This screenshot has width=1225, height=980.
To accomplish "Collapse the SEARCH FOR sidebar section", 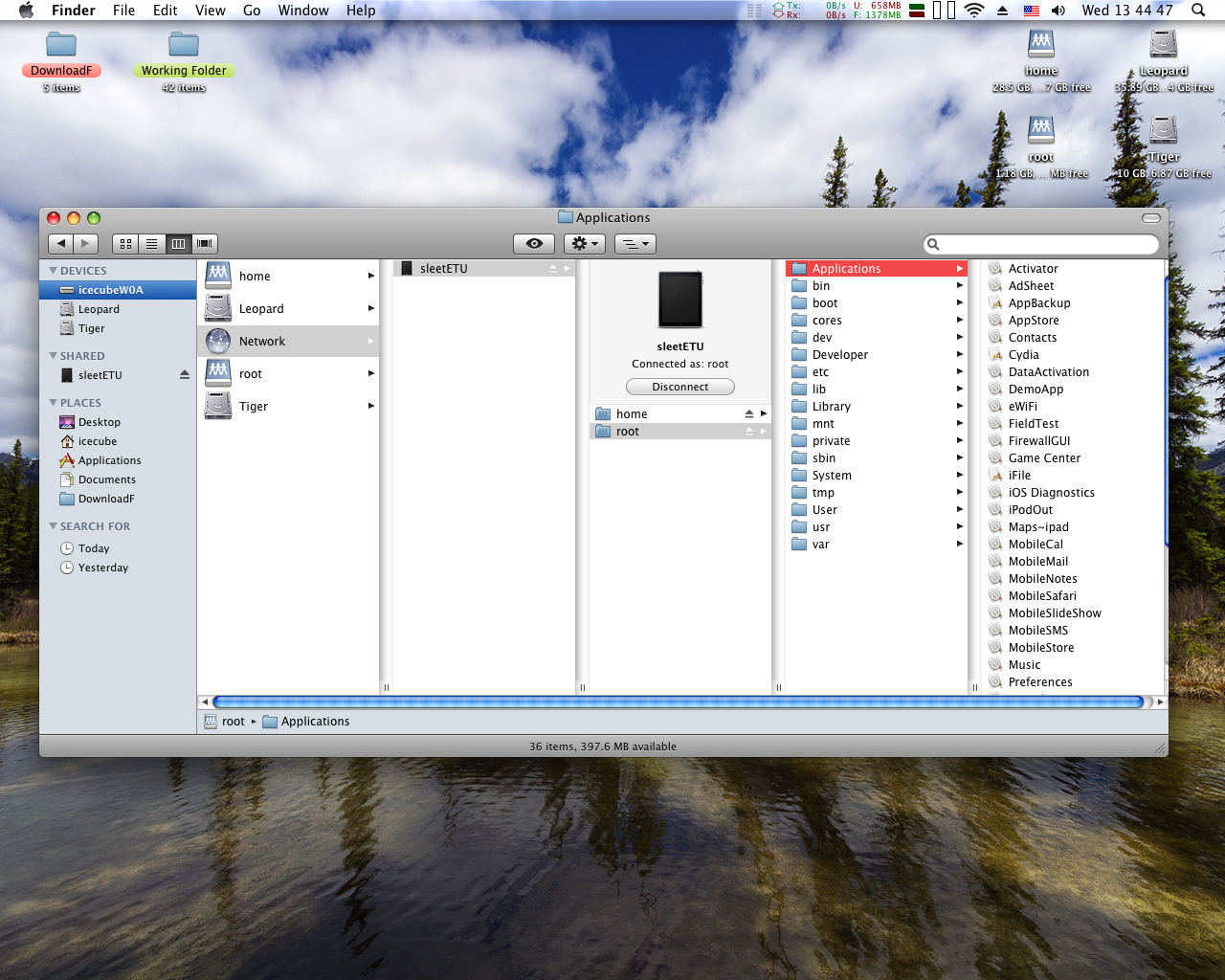I will click(x=54, y=526).
